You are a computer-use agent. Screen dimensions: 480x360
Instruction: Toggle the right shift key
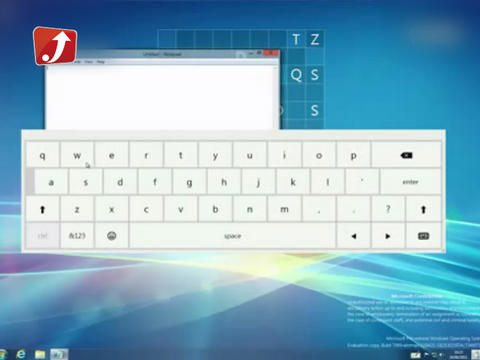pos(423,209)
